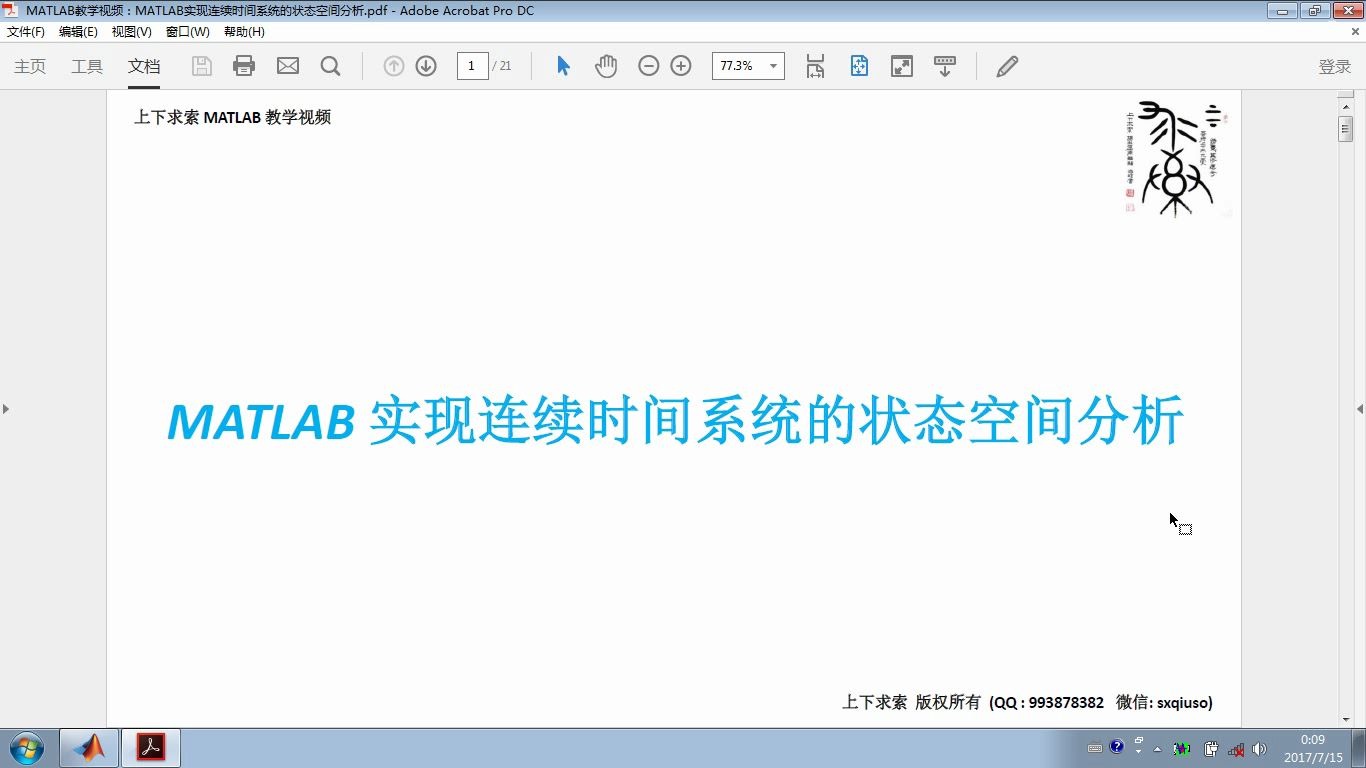Edit the page number input field

point(471,65)
